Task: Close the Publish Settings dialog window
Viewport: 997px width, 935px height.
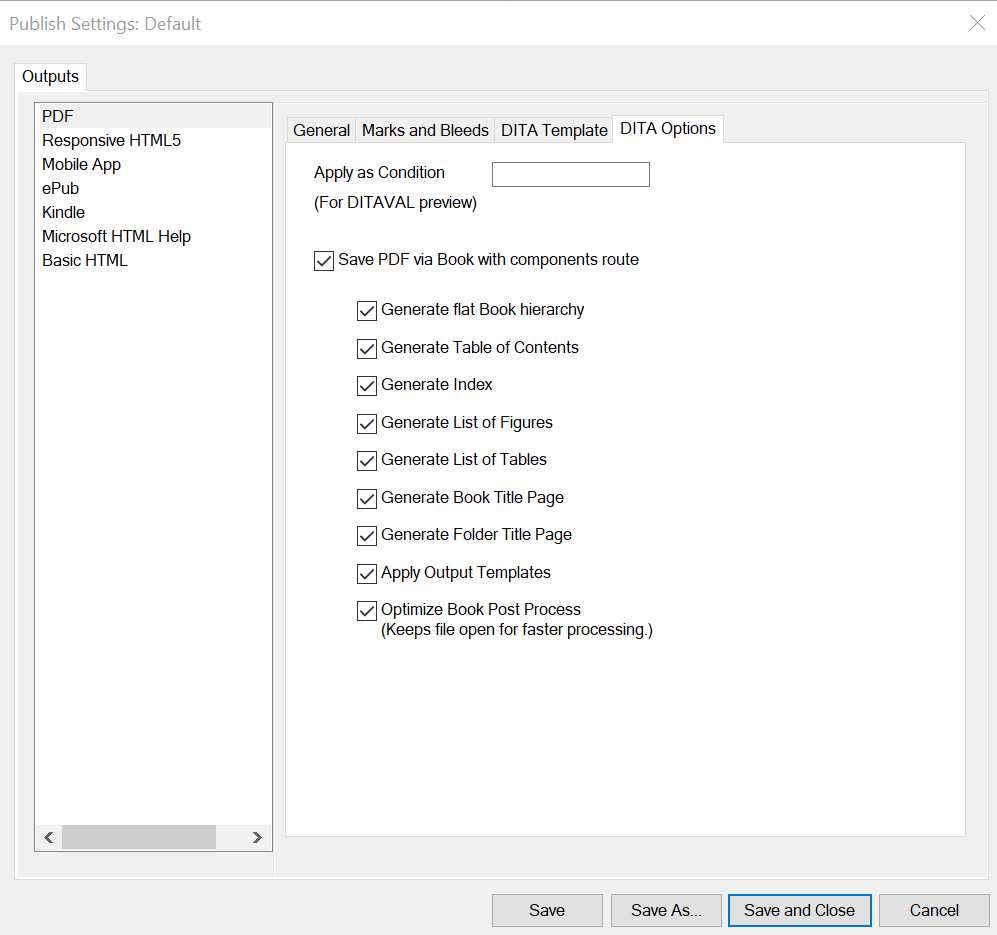Action: 976,23
